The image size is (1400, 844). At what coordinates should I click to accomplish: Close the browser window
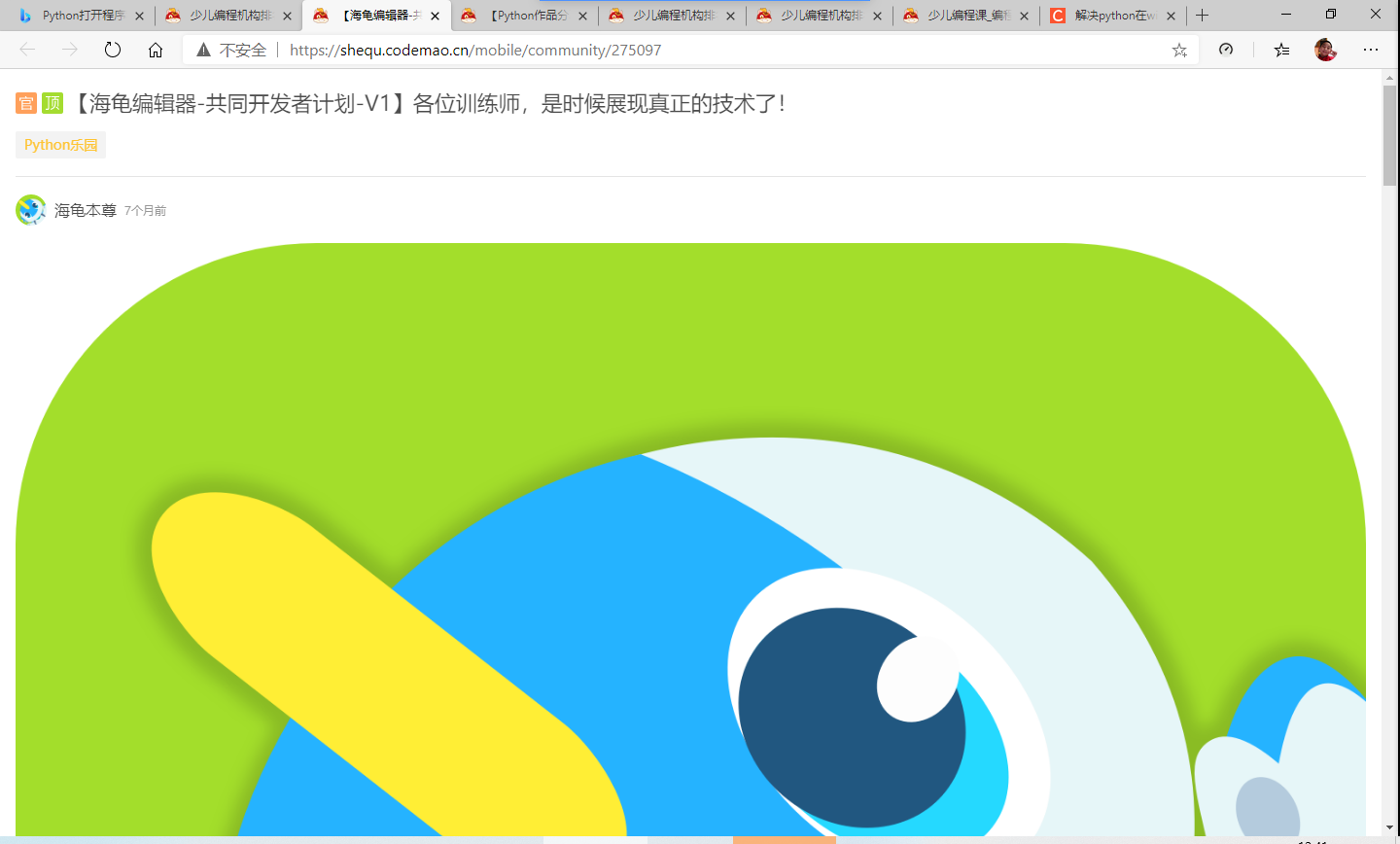(1376, 15)
